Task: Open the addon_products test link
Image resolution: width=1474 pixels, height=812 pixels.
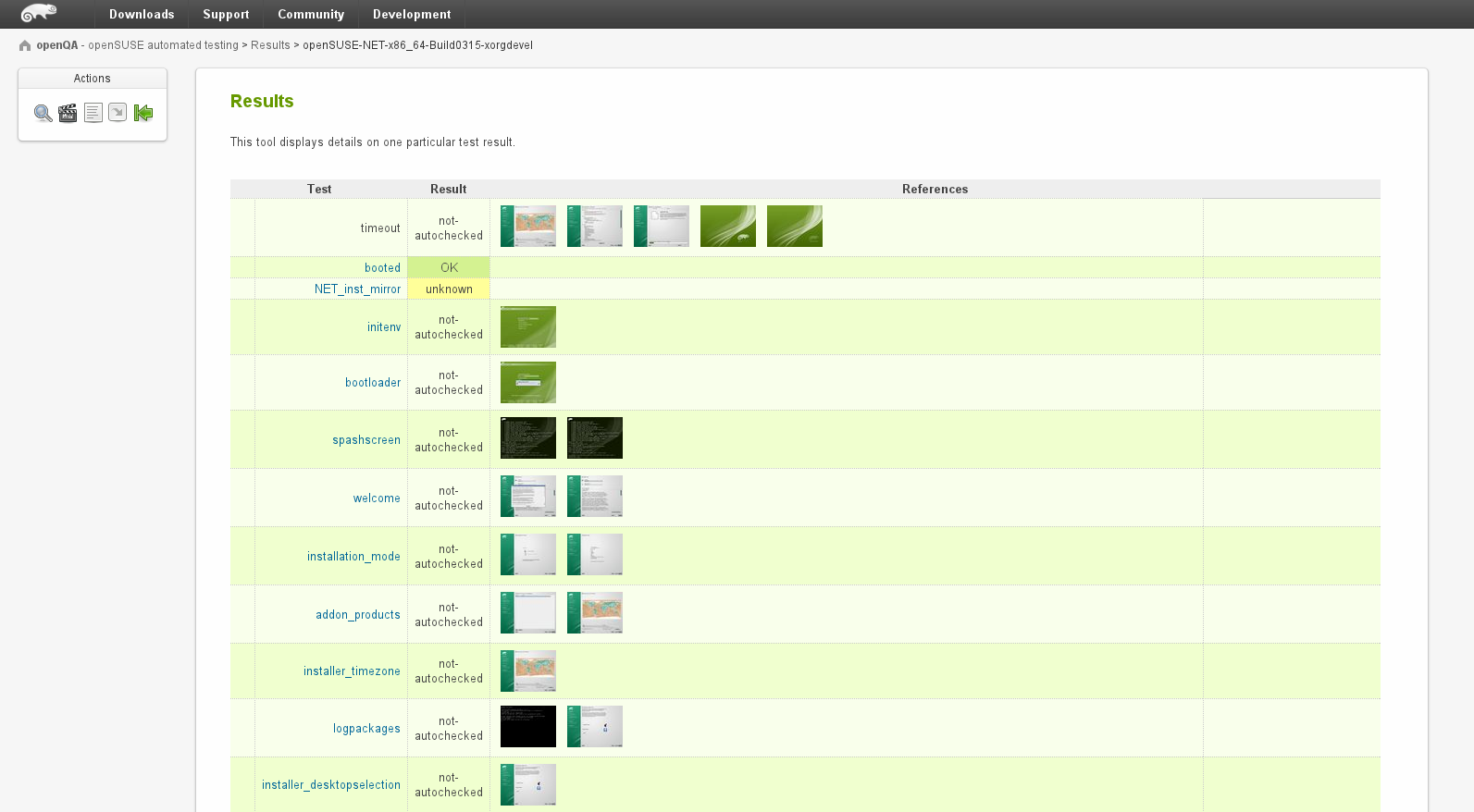Action: (x=358, y=615)
